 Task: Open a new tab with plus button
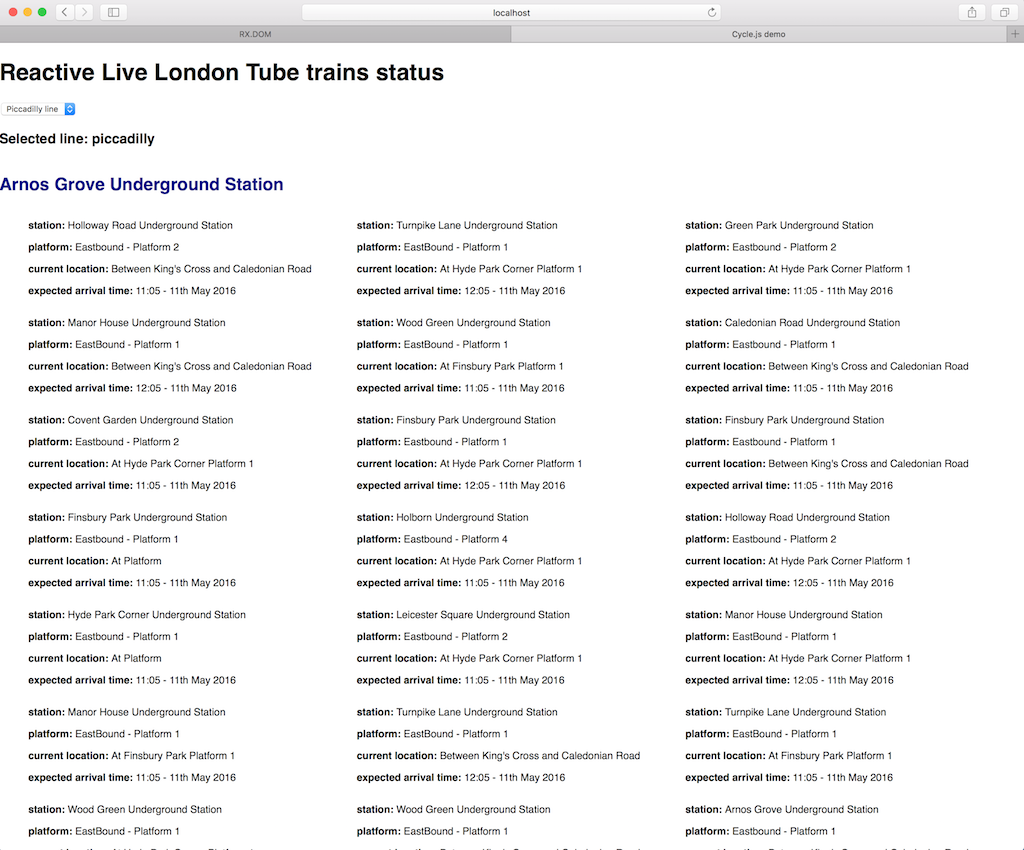tap(1015, 34)
